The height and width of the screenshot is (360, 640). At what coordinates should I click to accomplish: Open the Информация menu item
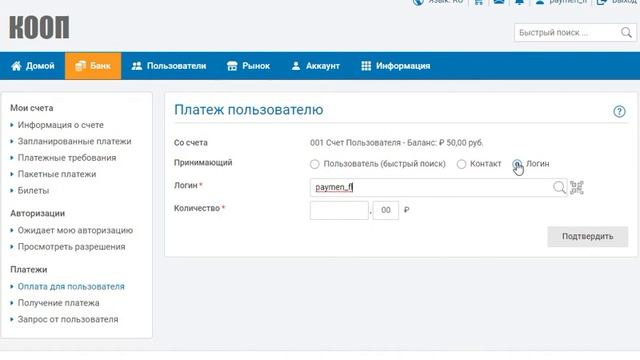(396, 66)
